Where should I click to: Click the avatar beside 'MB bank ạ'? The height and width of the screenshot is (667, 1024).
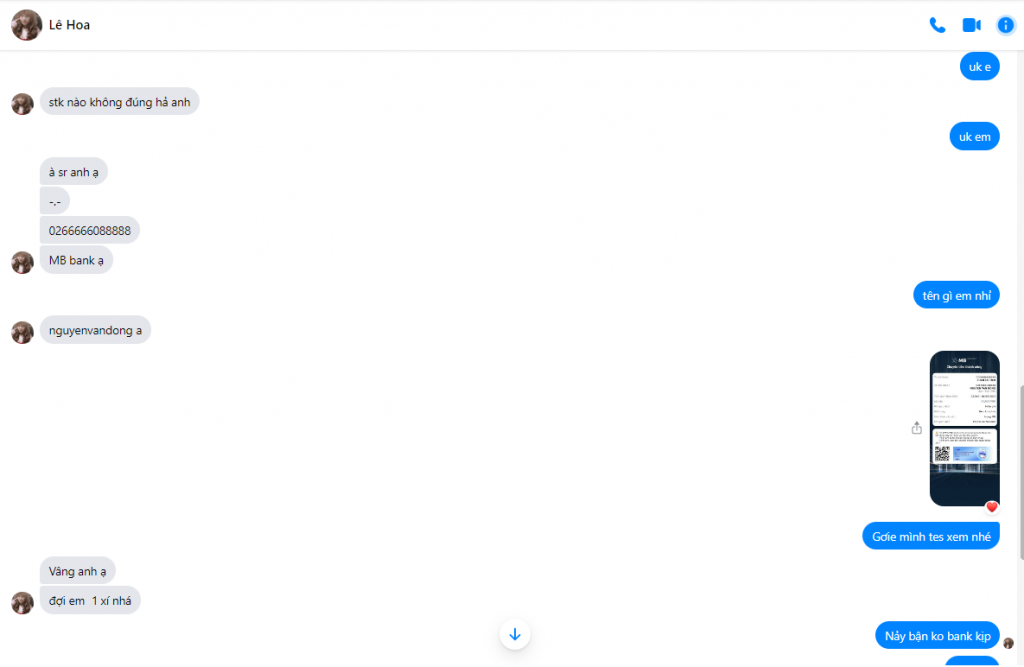[22, 262]
